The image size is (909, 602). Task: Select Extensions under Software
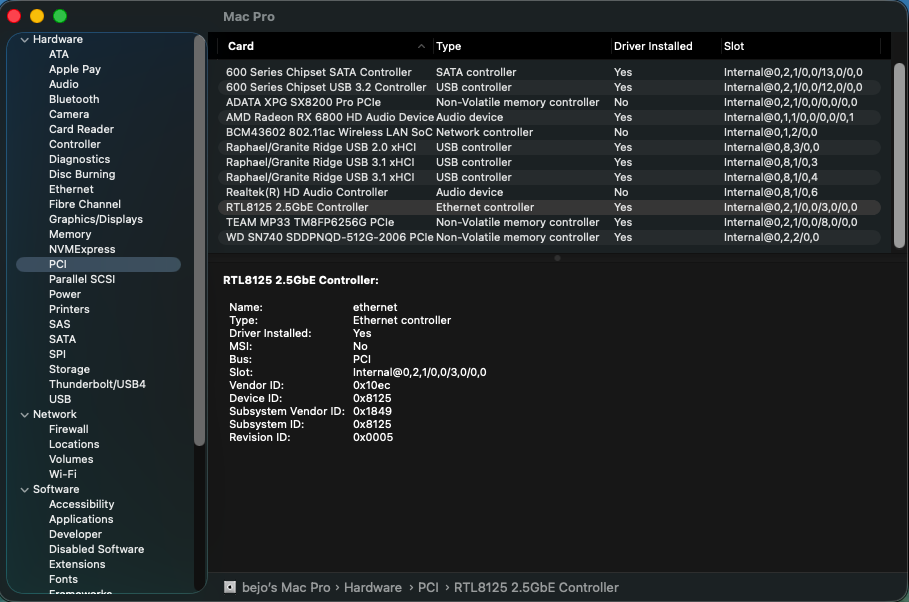77,564
